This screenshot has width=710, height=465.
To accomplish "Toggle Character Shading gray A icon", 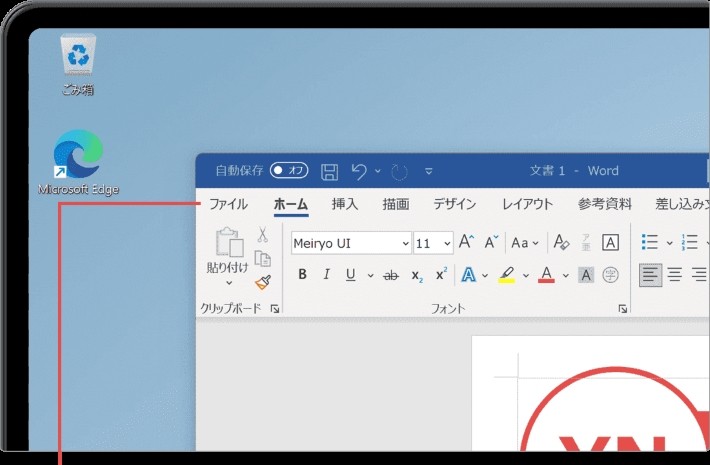I will [x=586, y=275].
